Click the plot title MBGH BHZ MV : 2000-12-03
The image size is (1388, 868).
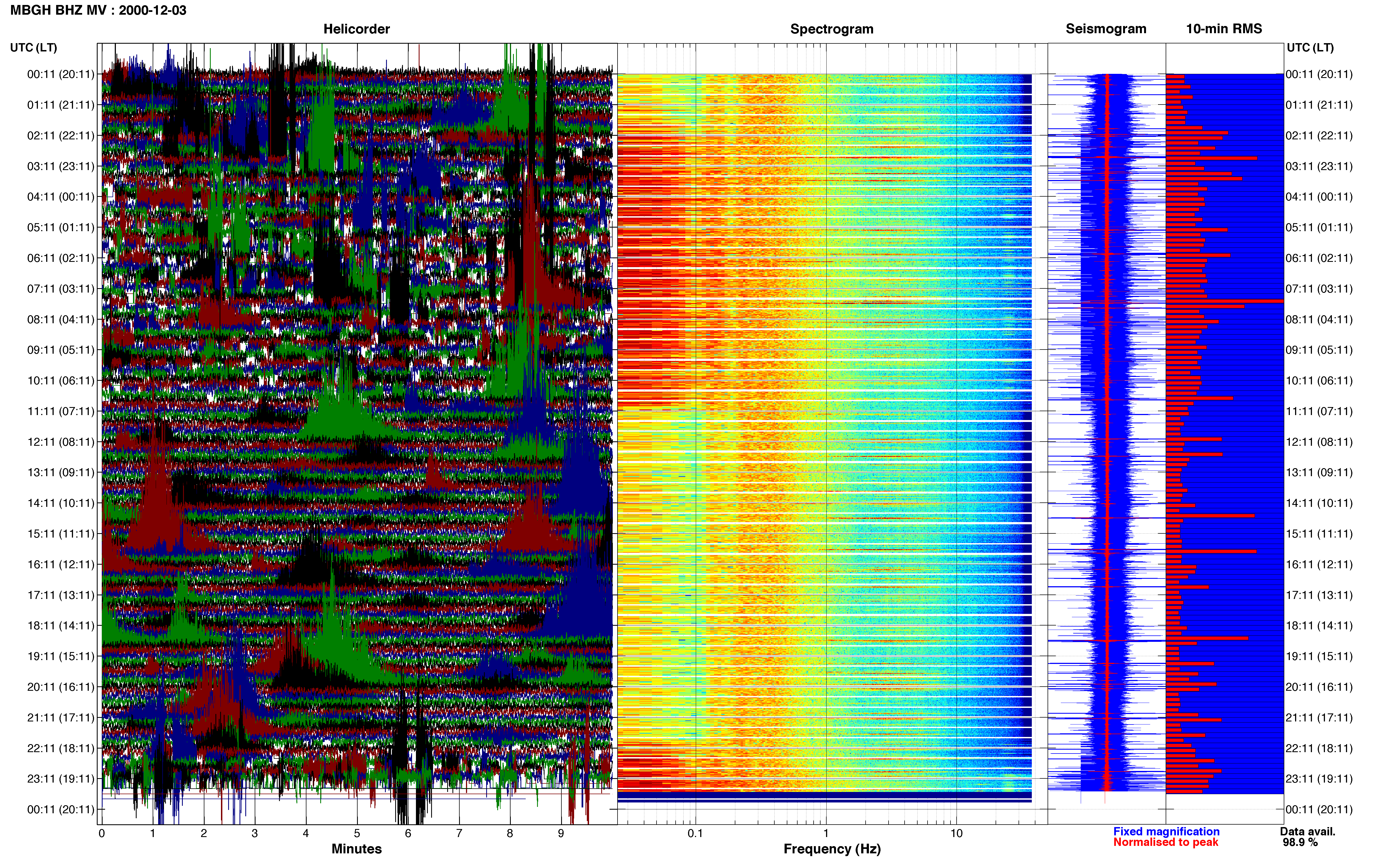click(98, 10)
